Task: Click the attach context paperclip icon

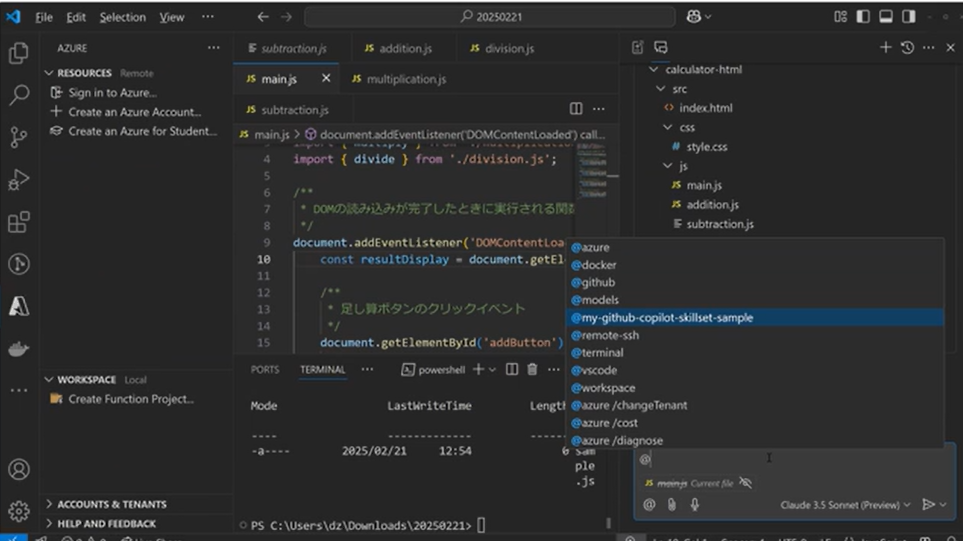Action: pos(672,504)
